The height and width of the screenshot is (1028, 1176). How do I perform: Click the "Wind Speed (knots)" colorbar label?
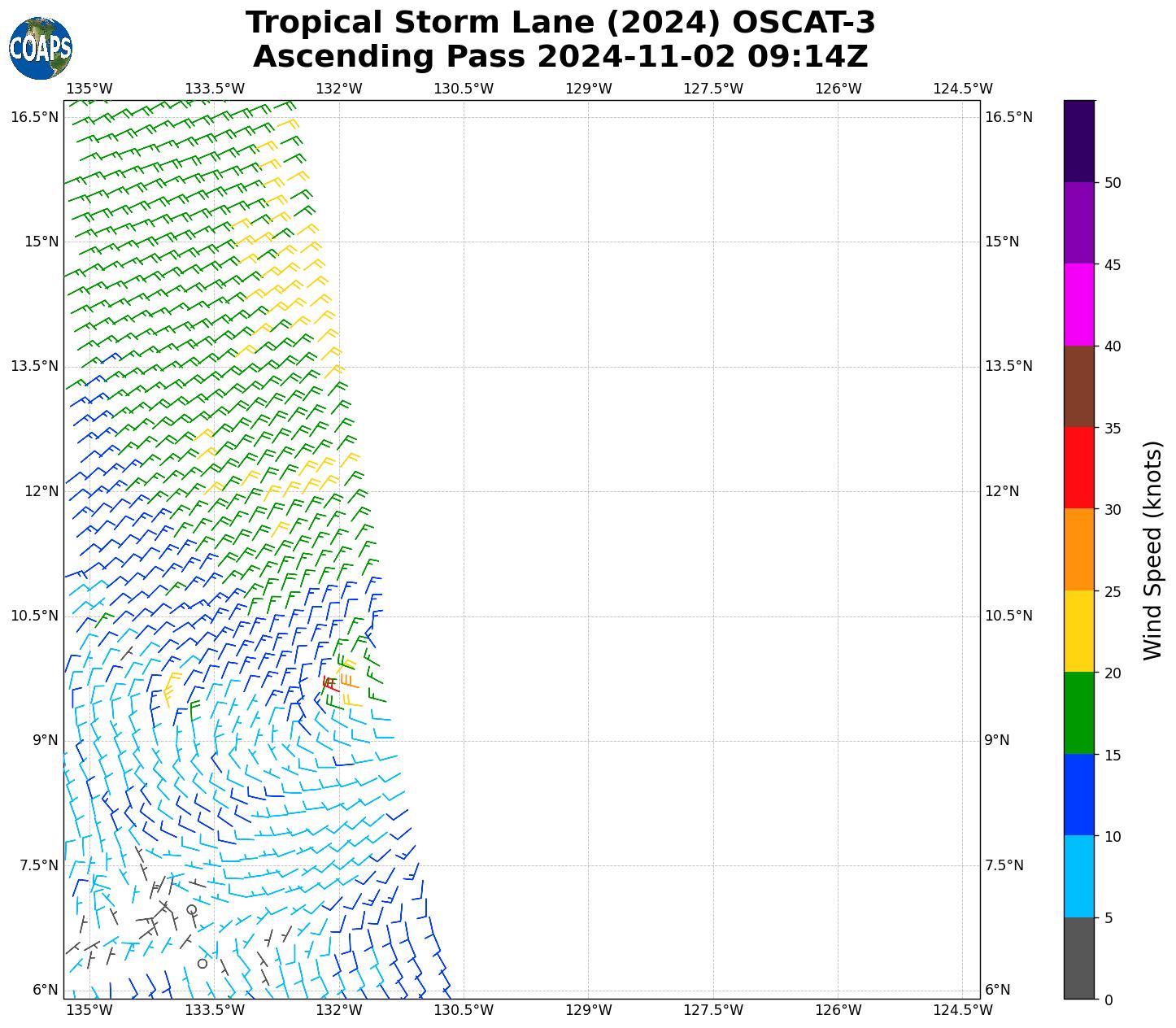[1152, 550]
